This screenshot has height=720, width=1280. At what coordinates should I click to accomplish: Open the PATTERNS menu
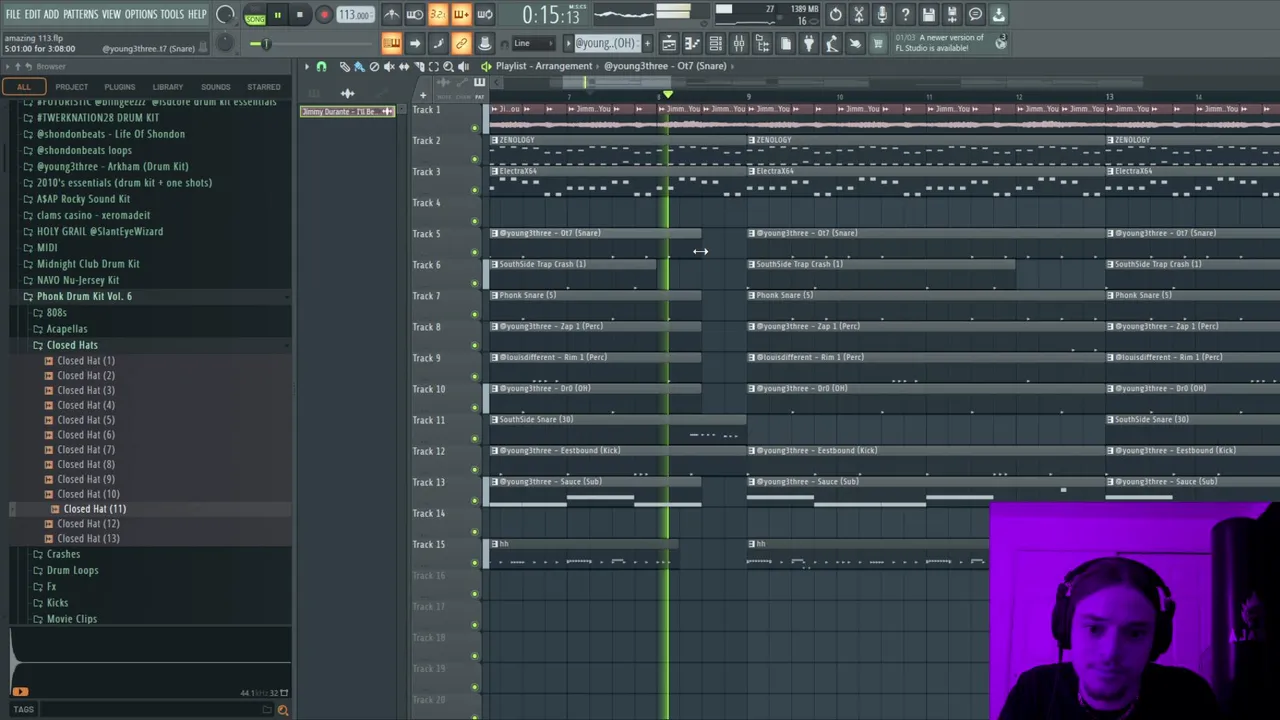tap(80, 14)
